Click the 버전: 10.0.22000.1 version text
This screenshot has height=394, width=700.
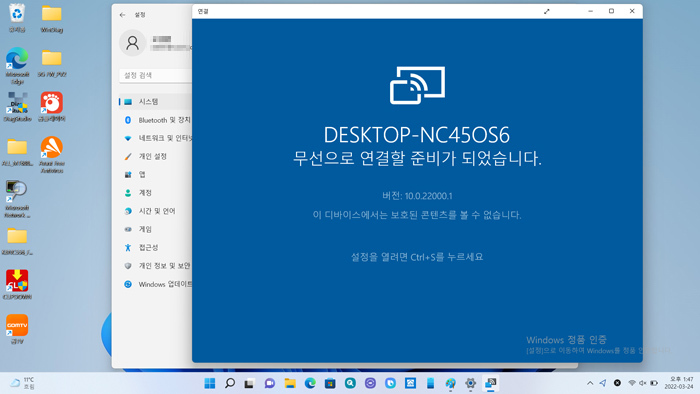(417, 196)
